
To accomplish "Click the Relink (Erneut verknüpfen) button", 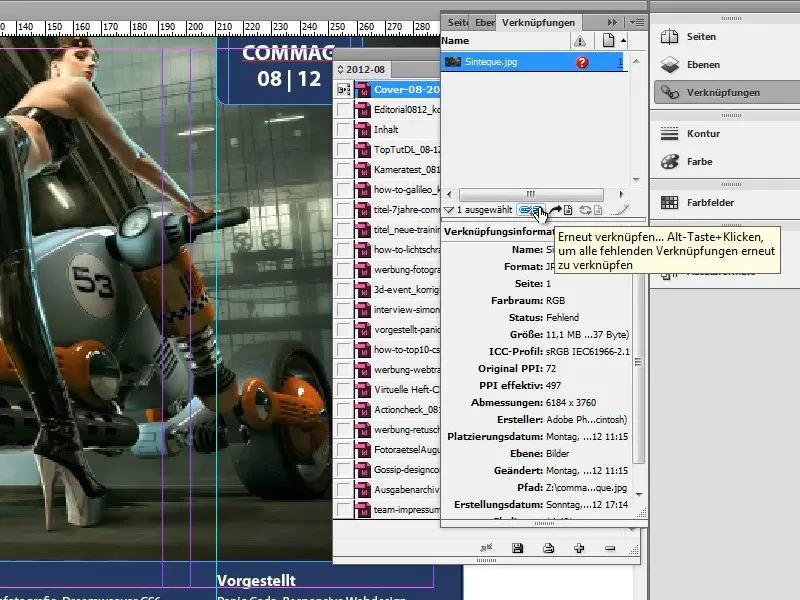I will tap(531, 210).
